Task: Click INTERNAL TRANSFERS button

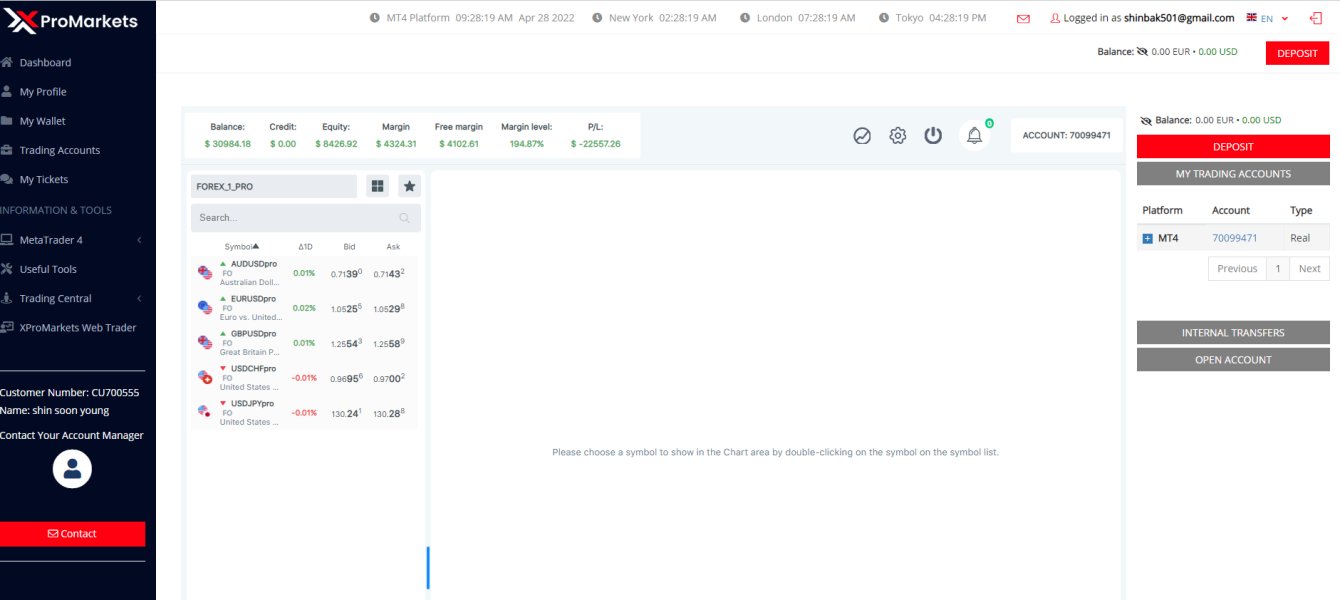Action: 1233,332
